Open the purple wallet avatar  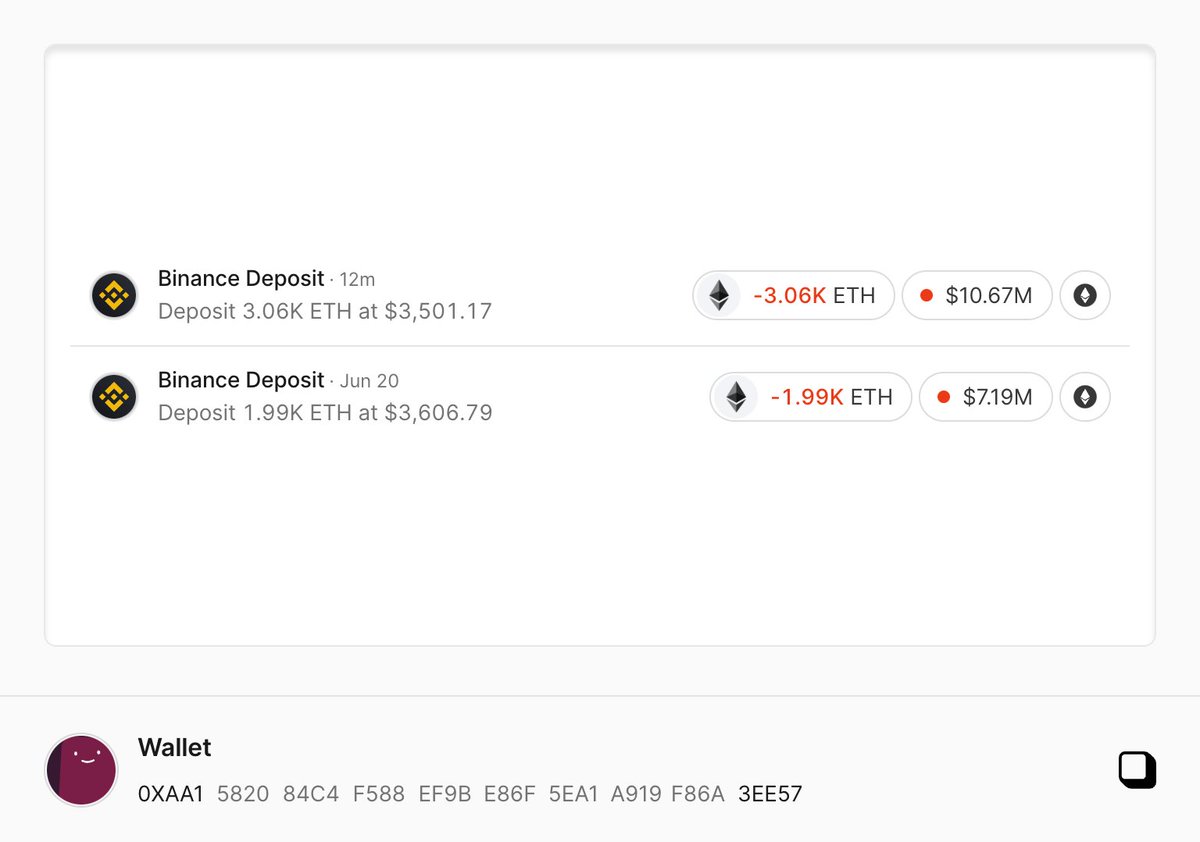[x=81, y=770]
